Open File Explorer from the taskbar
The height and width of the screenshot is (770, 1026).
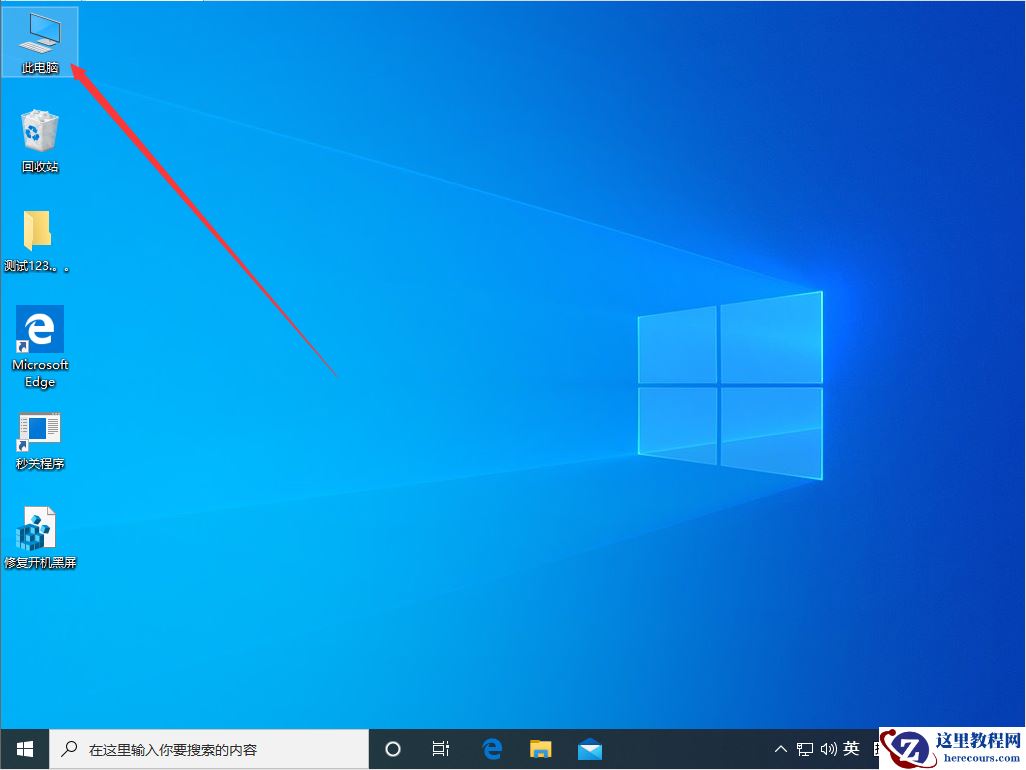click(x=540, y=748)
